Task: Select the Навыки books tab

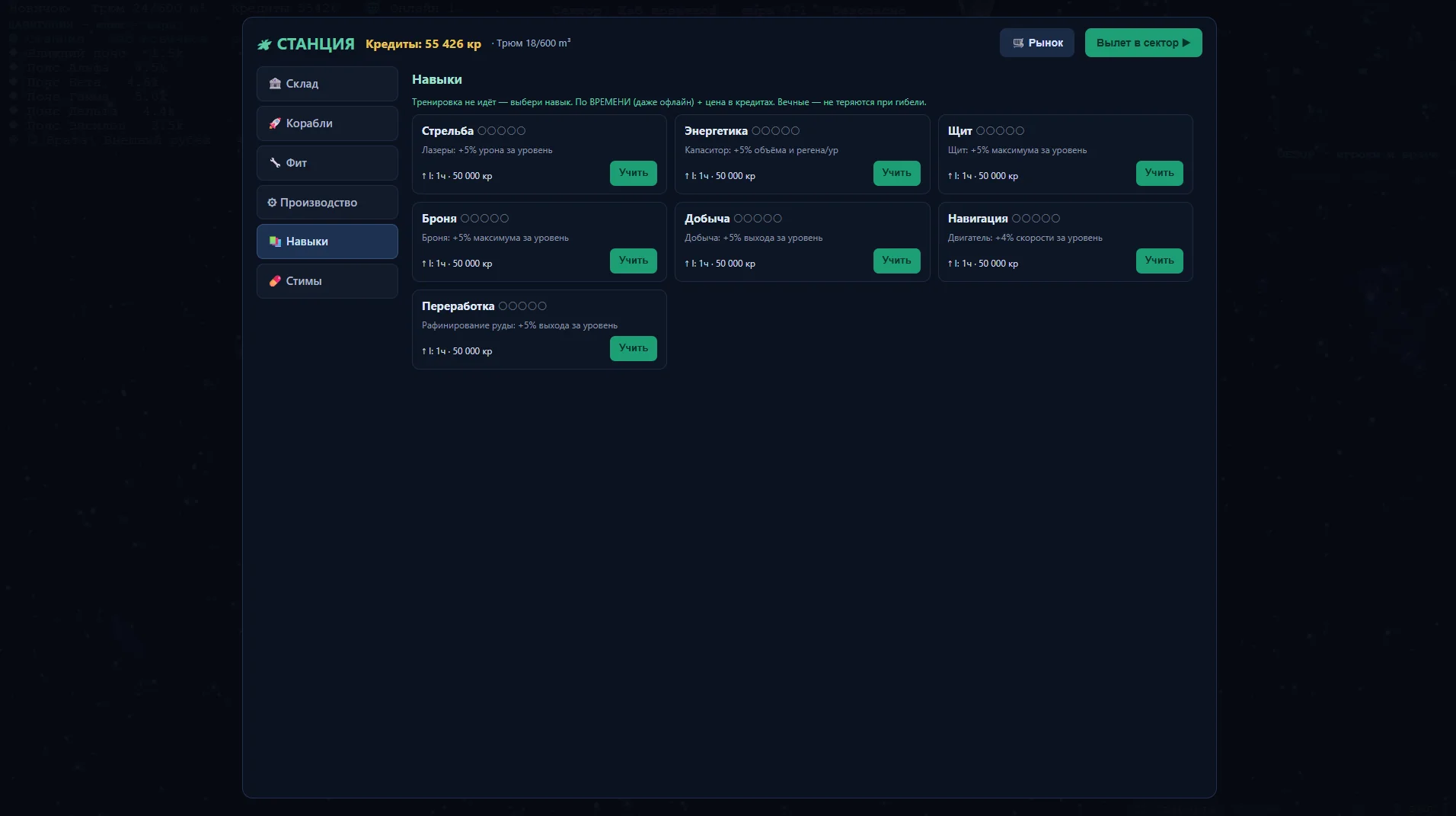Action: [327, 242]
